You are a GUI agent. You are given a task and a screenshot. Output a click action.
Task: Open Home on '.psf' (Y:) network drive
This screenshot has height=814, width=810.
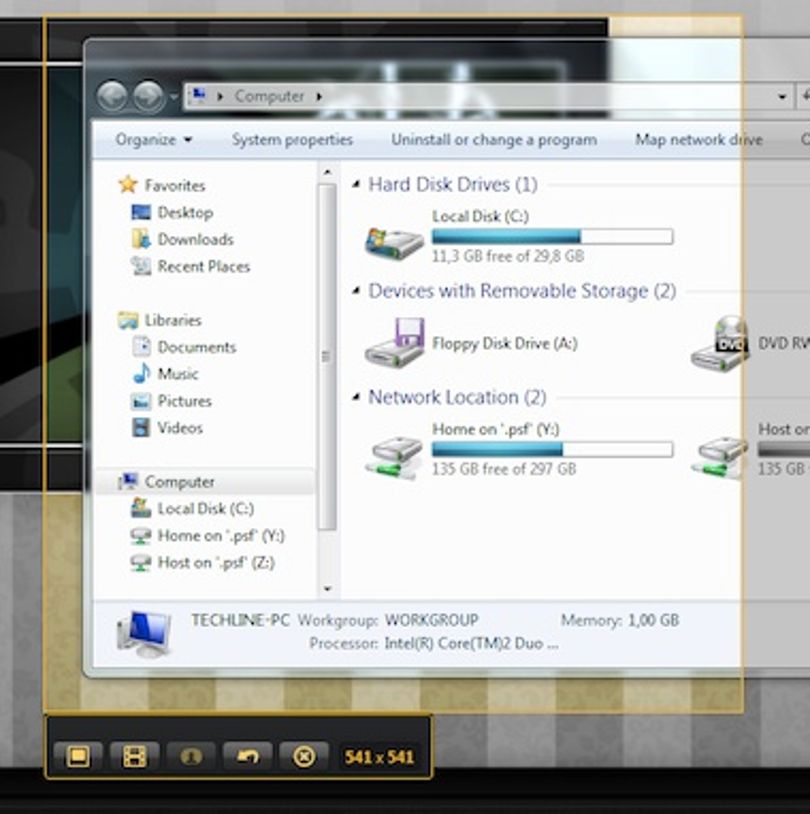click(395, 457)
